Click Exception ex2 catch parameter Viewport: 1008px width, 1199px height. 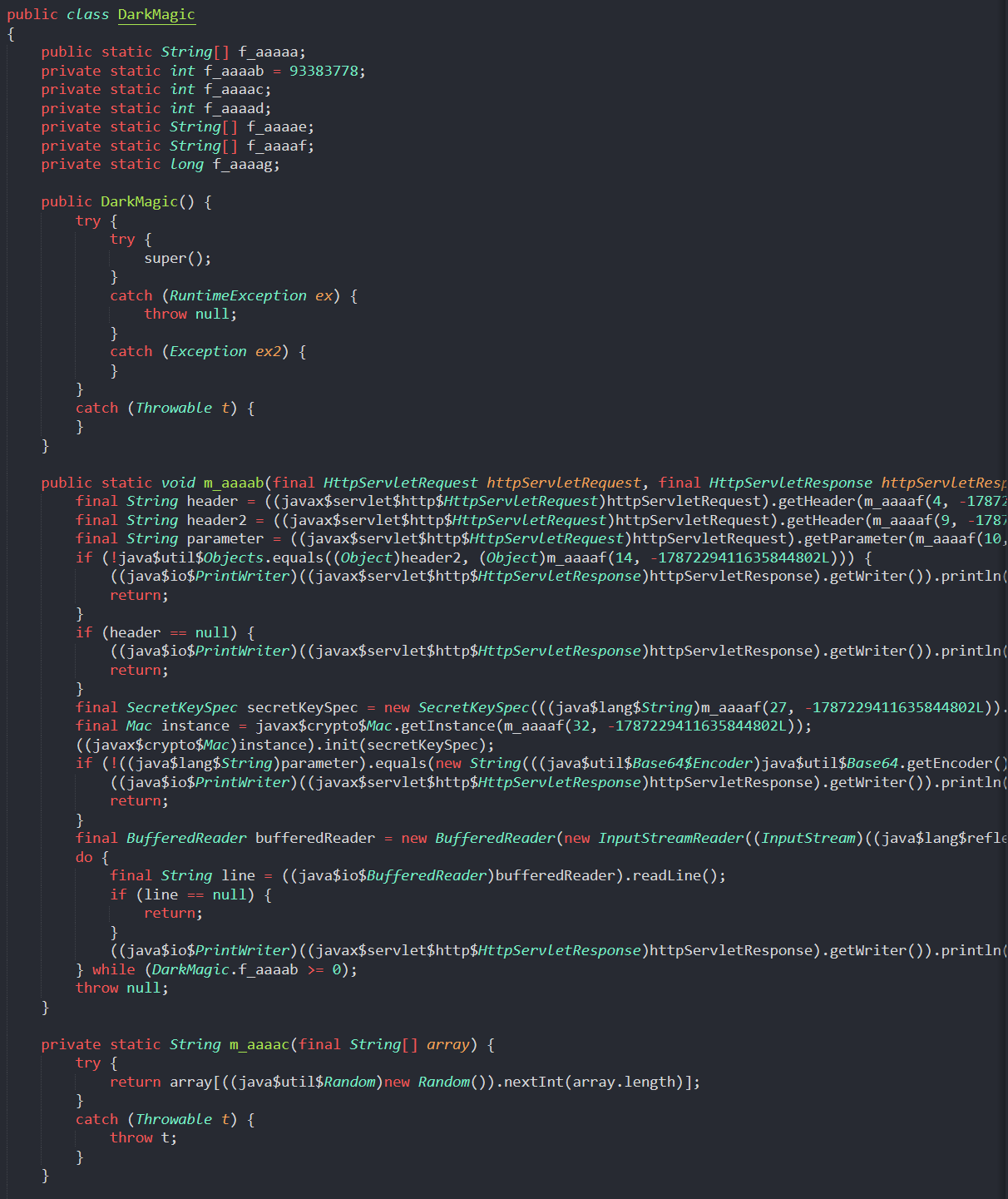[225, 351]
